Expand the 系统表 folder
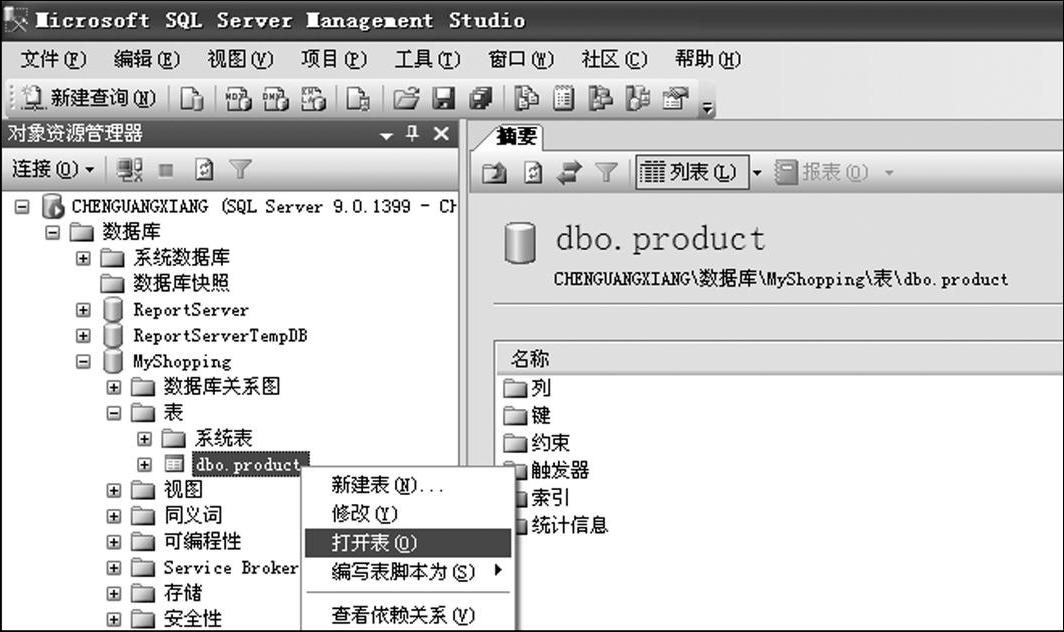 pos(145,439)
